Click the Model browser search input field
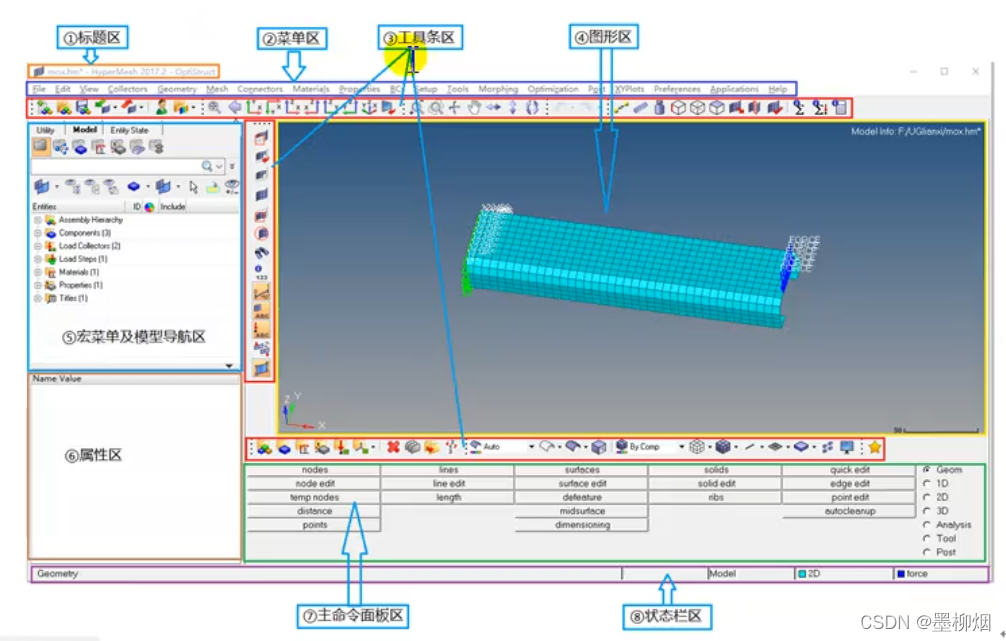 [115, 166]
